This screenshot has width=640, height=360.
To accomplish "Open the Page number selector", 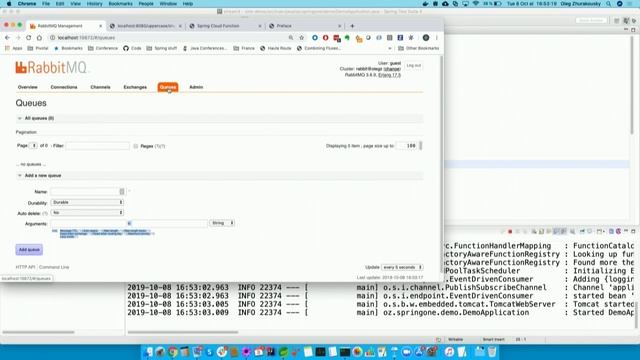I will [x=33, y=146].
